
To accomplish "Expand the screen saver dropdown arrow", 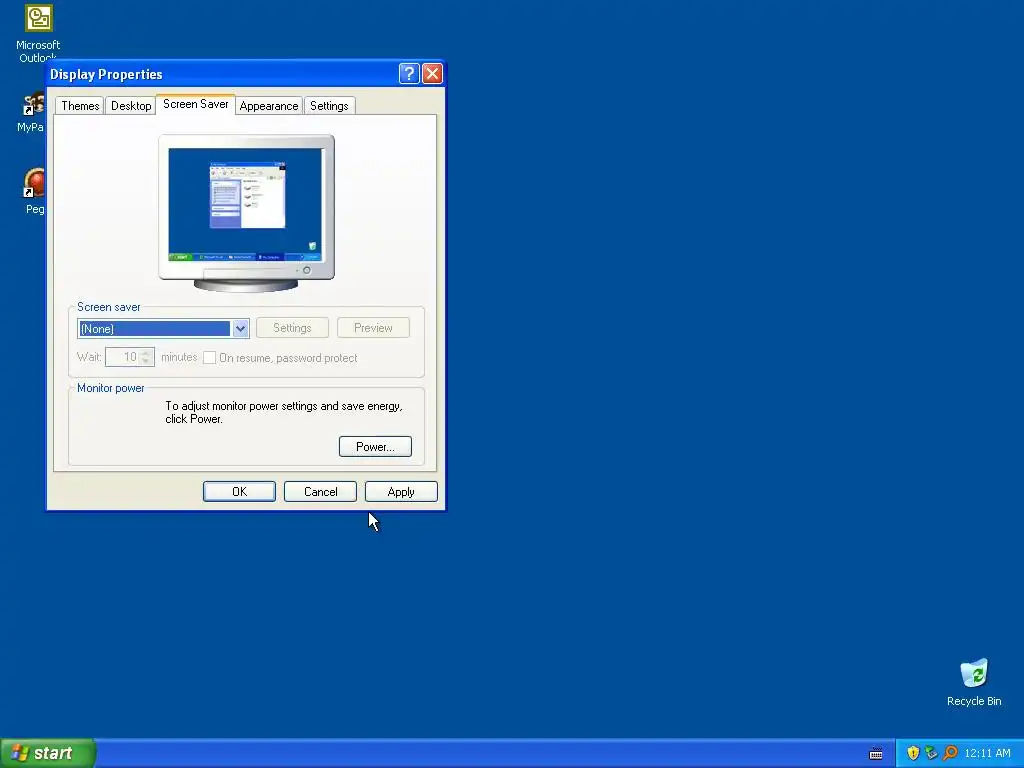I will click(240, 328).
